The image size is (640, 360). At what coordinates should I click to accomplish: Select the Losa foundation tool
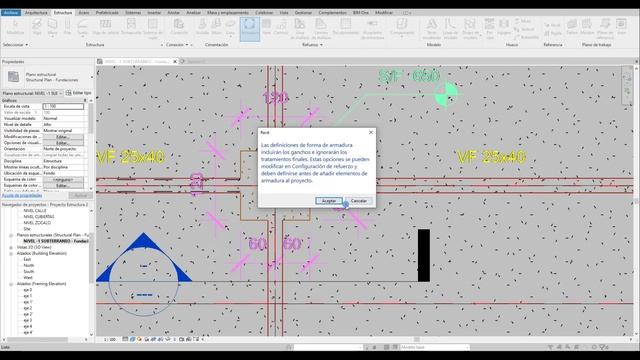pyautogui.click(x=231, y=27)
